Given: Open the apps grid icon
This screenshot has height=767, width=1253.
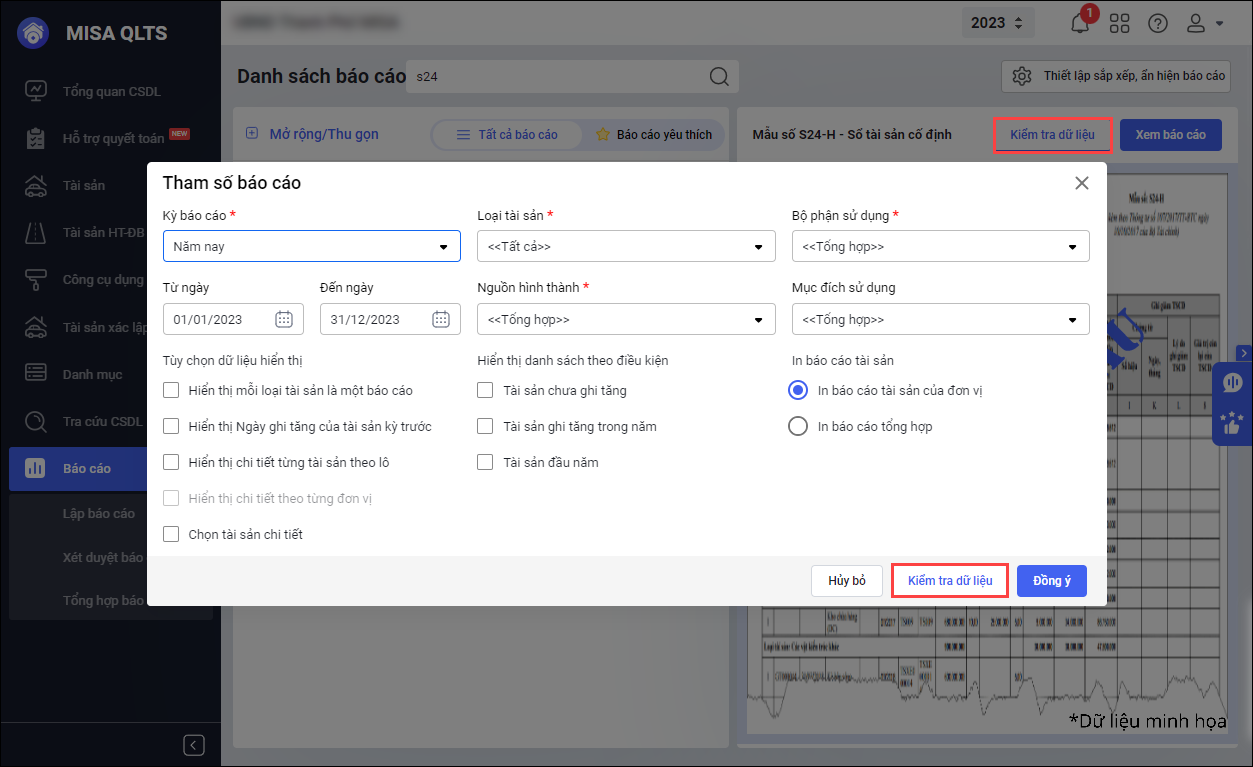Looking at the screenshot, I should (x=1119, y=23).
